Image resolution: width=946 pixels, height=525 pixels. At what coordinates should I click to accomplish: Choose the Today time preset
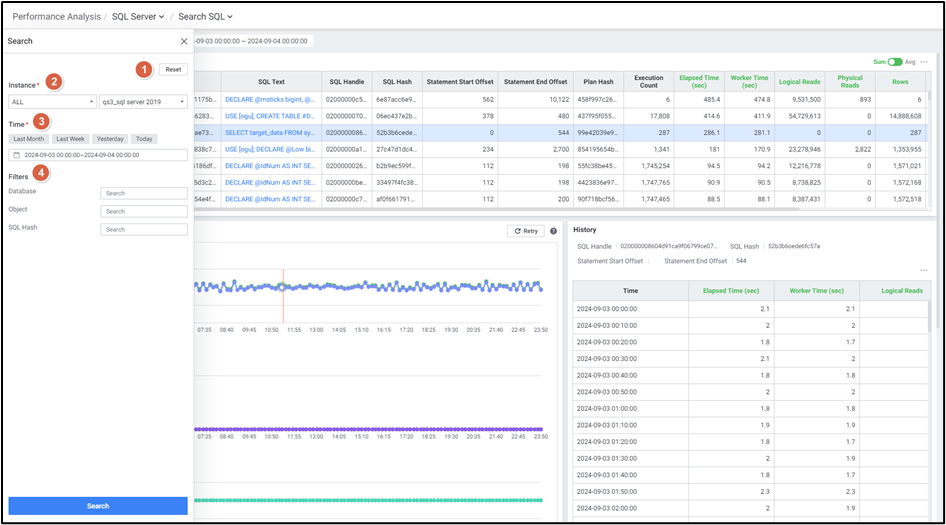tap(144, 139)
